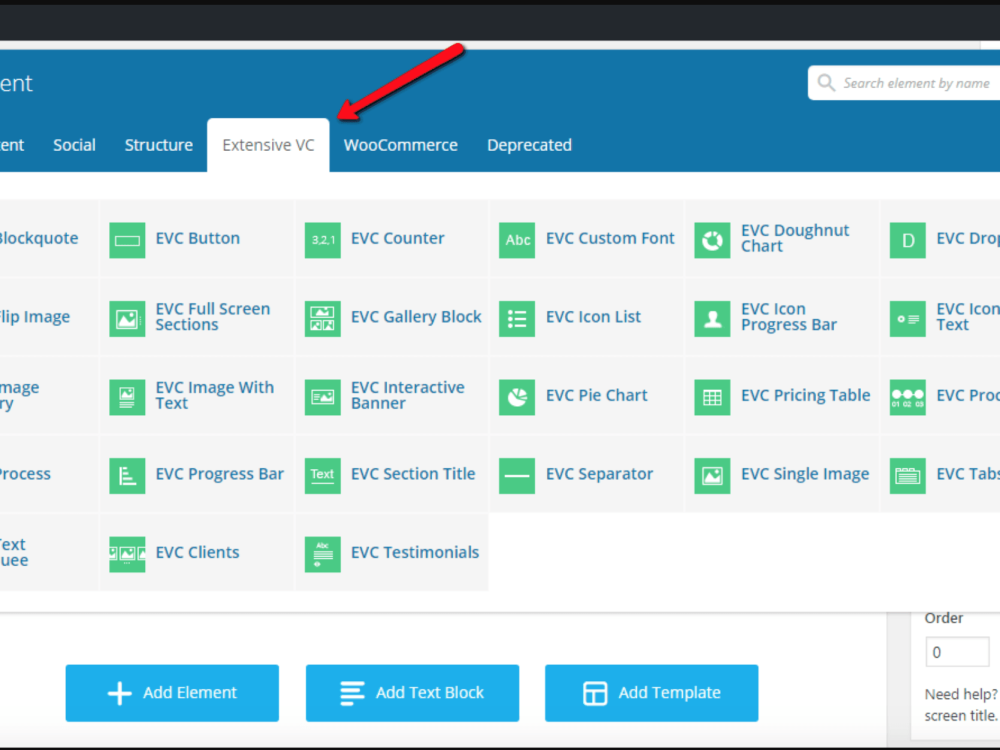This screenshot has height=750, width=1000.
Task: Switch to the Structure tab
Action: coord(158,144)
